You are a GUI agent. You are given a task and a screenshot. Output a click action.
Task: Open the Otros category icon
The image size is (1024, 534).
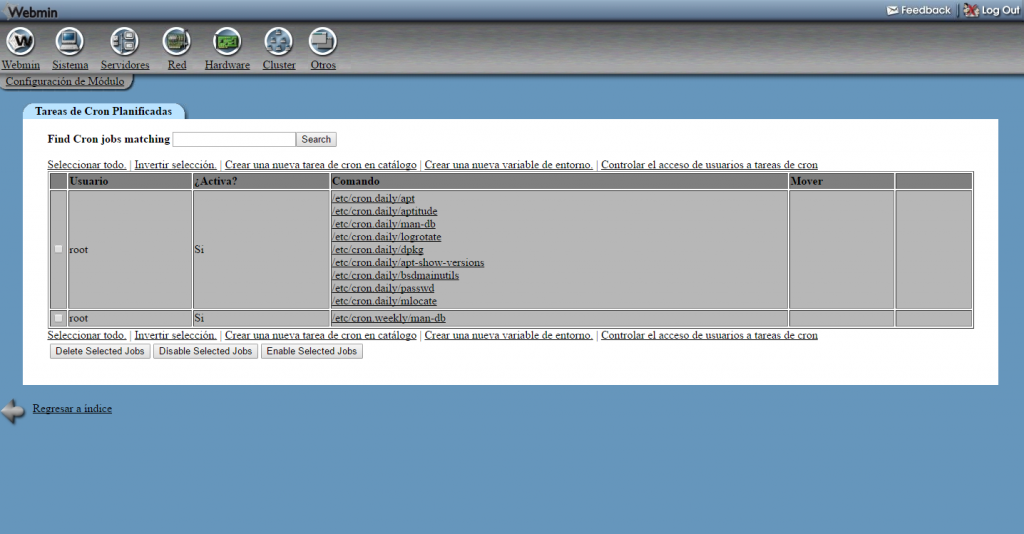322,42
